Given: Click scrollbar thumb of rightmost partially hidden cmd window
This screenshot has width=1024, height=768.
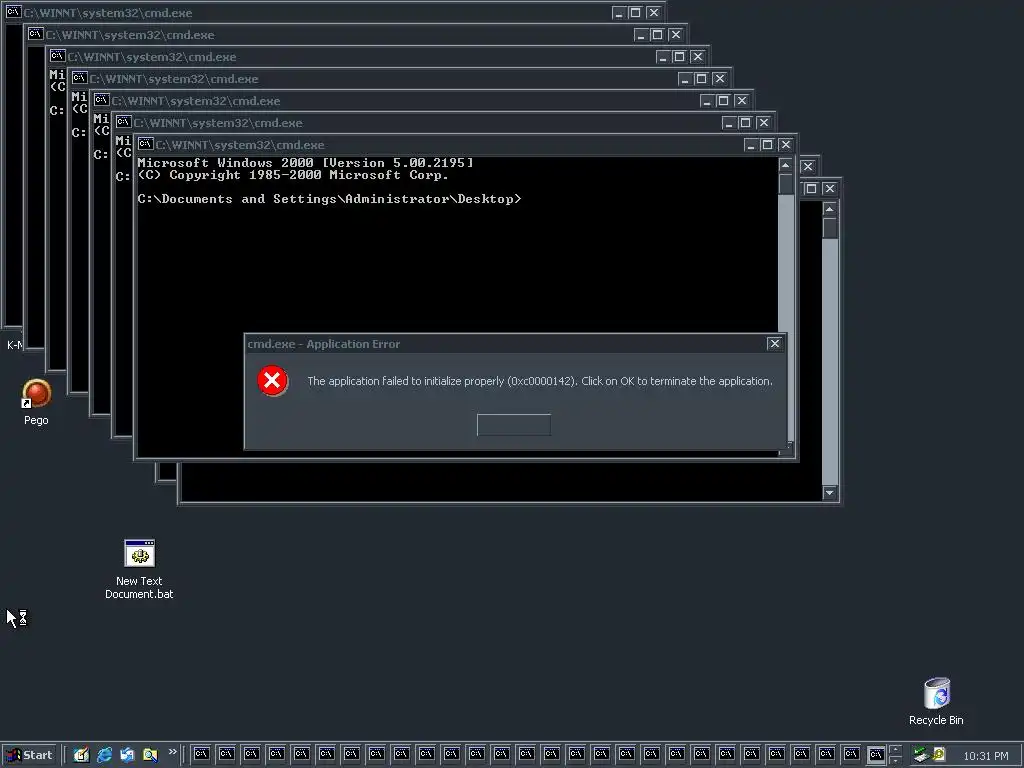Looking at the screenshot, I should (829, 228).
